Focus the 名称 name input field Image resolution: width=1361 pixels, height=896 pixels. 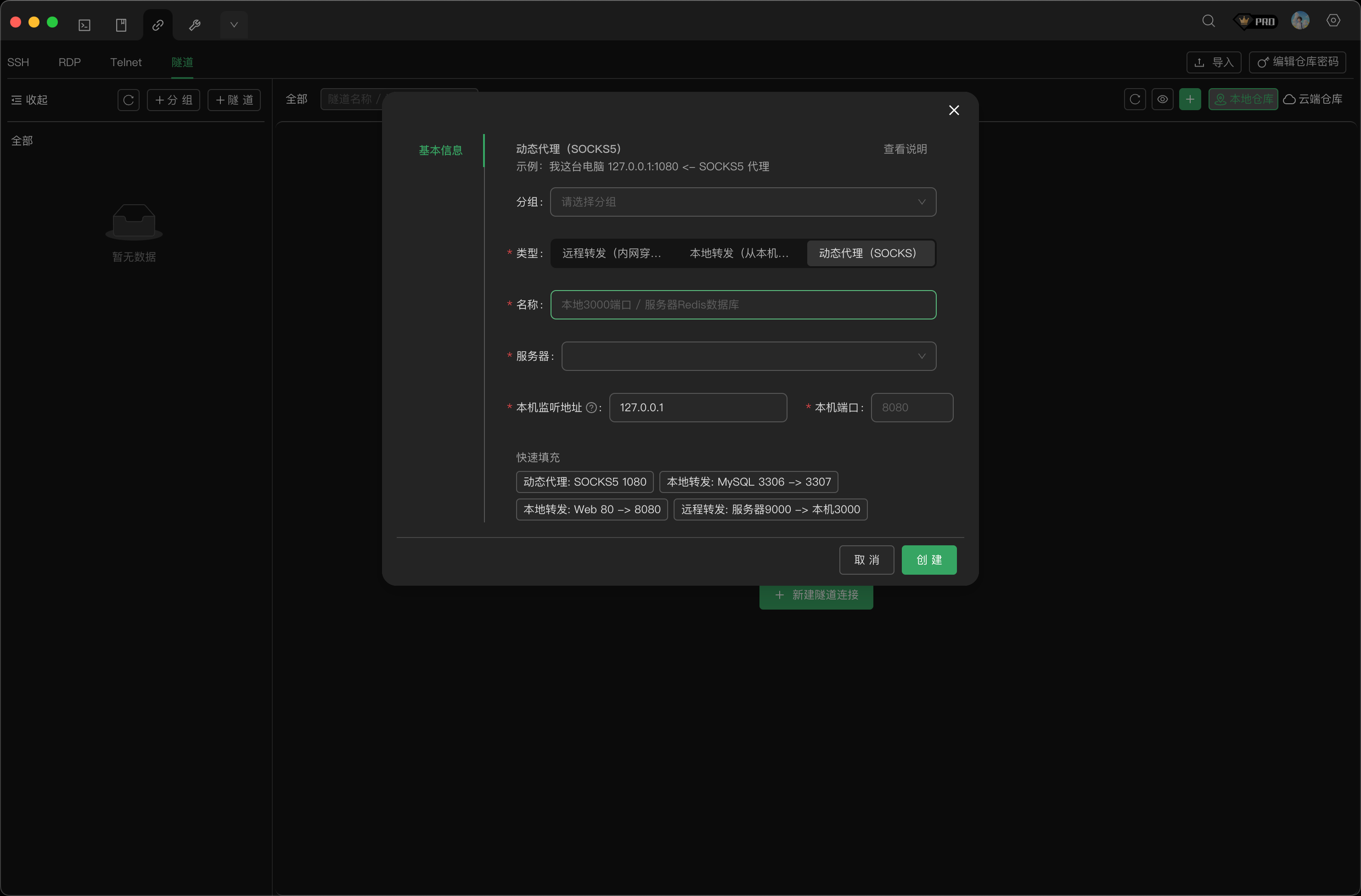742,305
